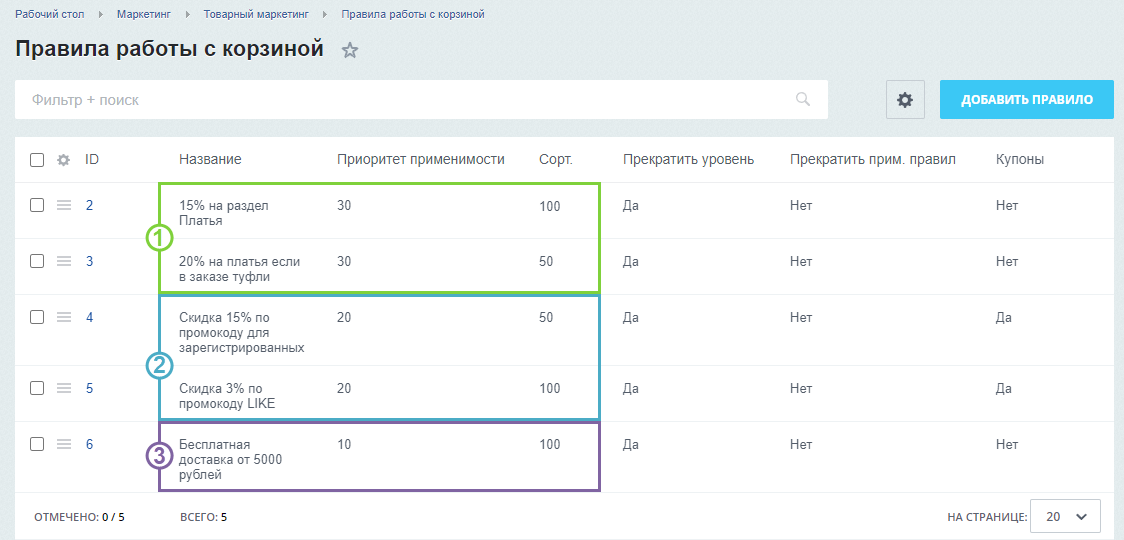The width and height of the screenshot is (1124, 540).
Task: Click the search magnifier icon in filter
Action: [802, 99]
